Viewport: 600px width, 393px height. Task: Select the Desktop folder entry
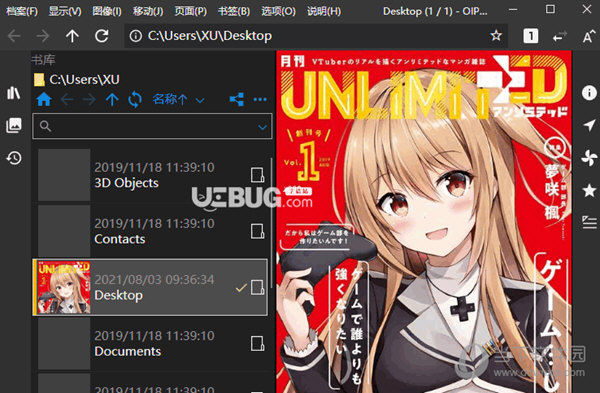150,287
